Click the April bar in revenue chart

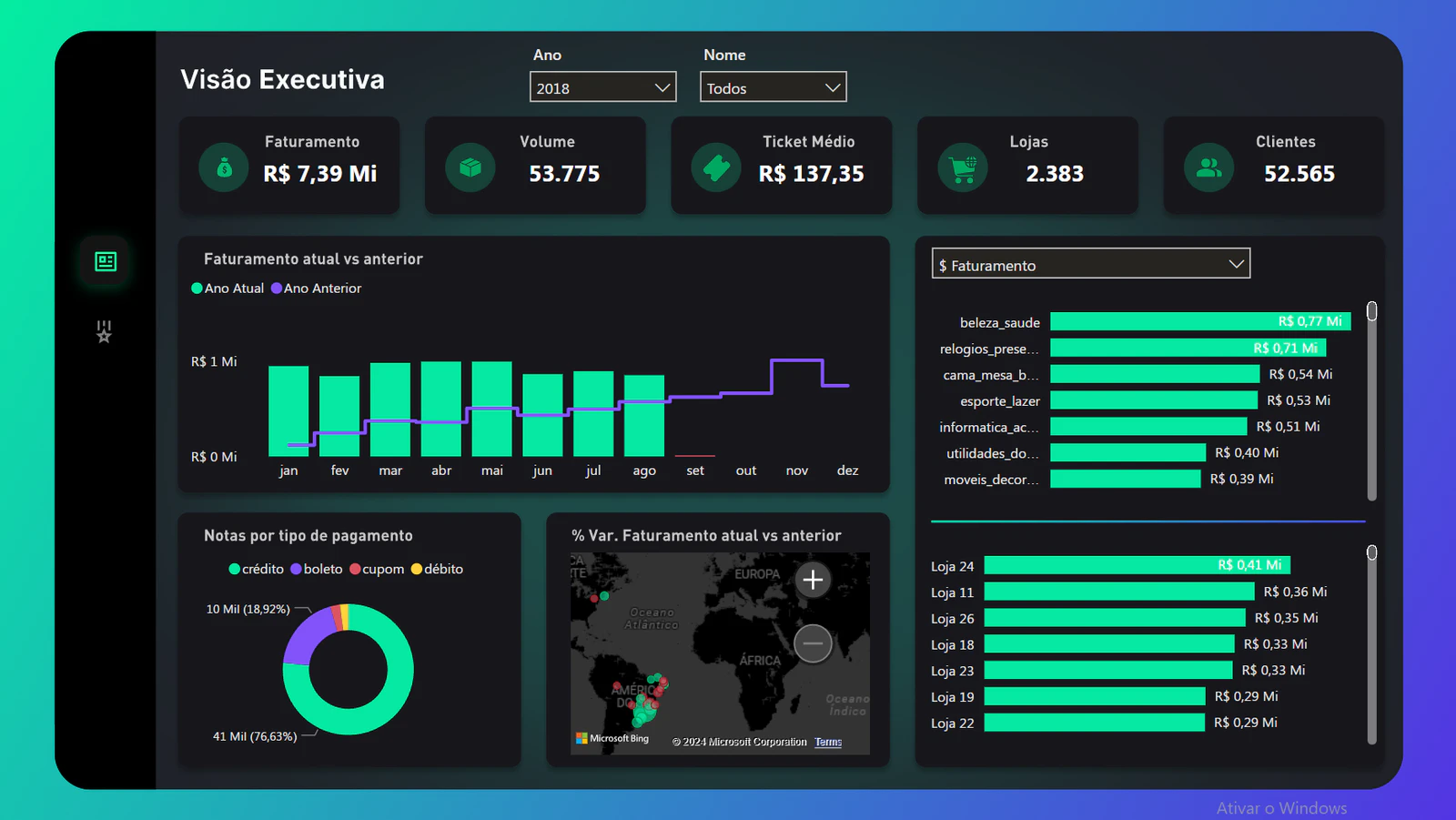(x=441, y=409)
